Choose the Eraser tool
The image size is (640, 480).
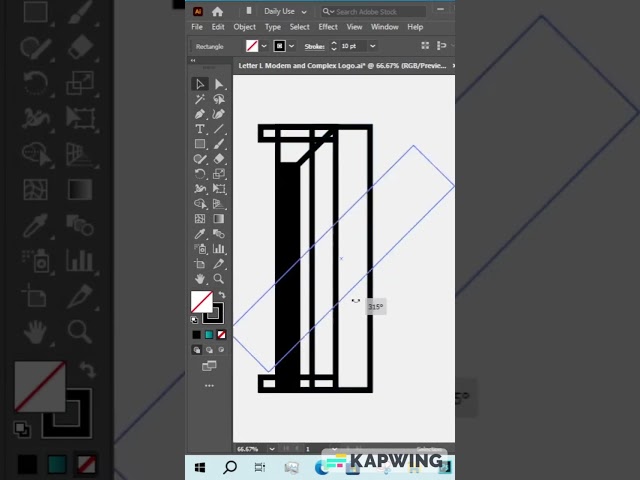219,159
